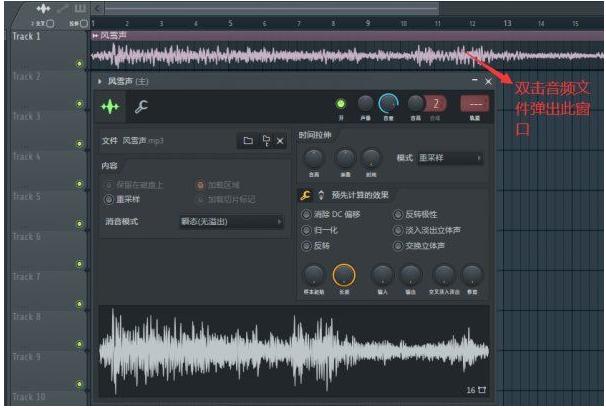Click the 输出 fade-out knob
This screenshot has width=606, height=408.
[410, 275]
